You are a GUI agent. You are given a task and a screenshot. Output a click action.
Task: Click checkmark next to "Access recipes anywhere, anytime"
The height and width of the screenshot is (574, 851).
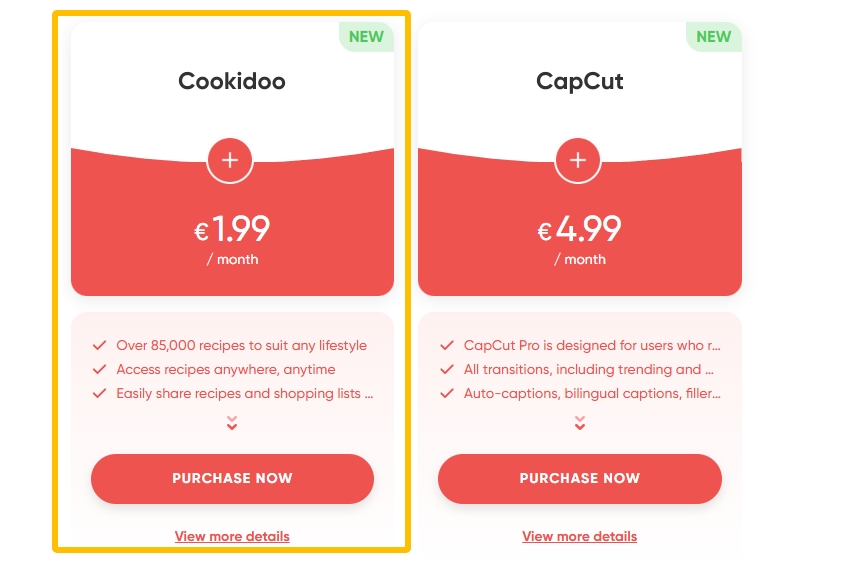tap(99, 369)
